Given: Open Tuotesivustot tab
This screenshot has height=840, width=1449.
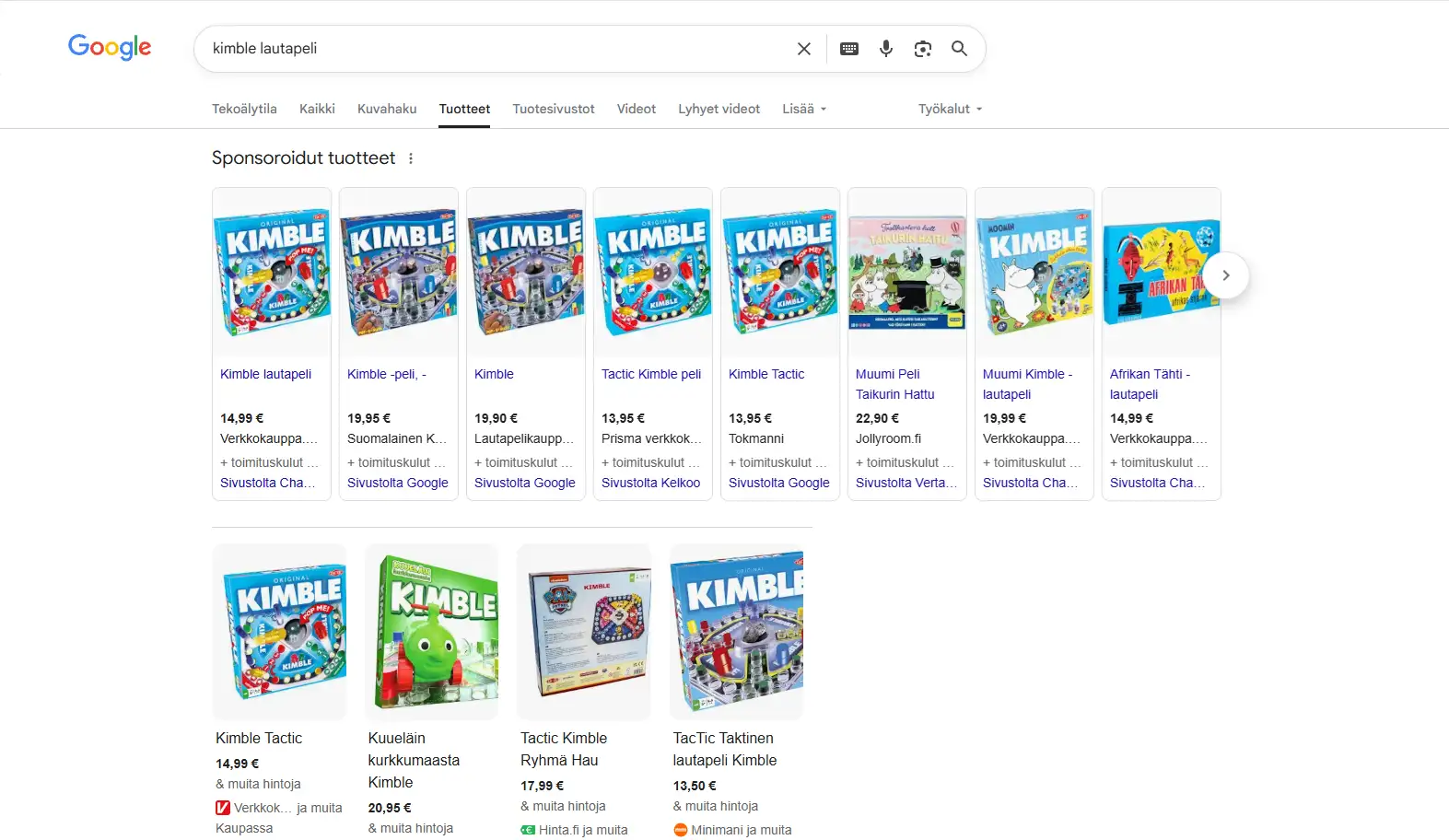Looking at the screenshot, I should pyautogui.click(x=554, y=109).
